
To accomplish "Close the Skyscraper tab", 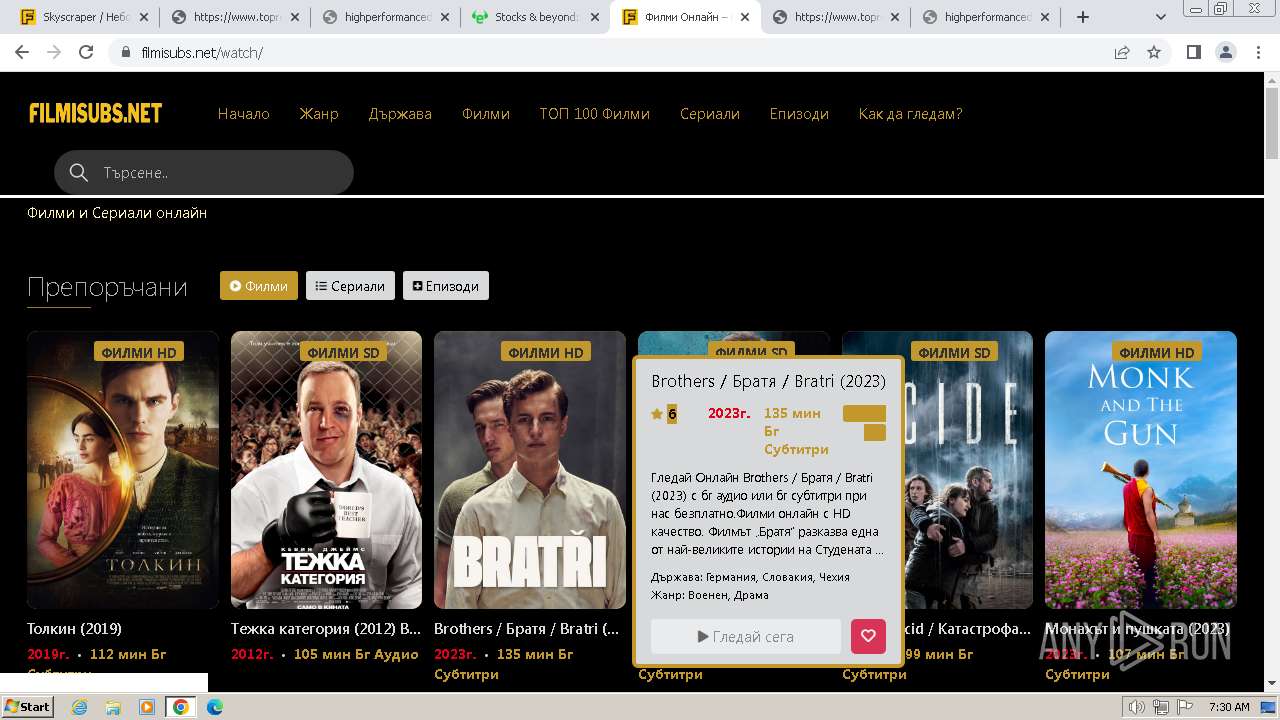I will pos(143,17).
